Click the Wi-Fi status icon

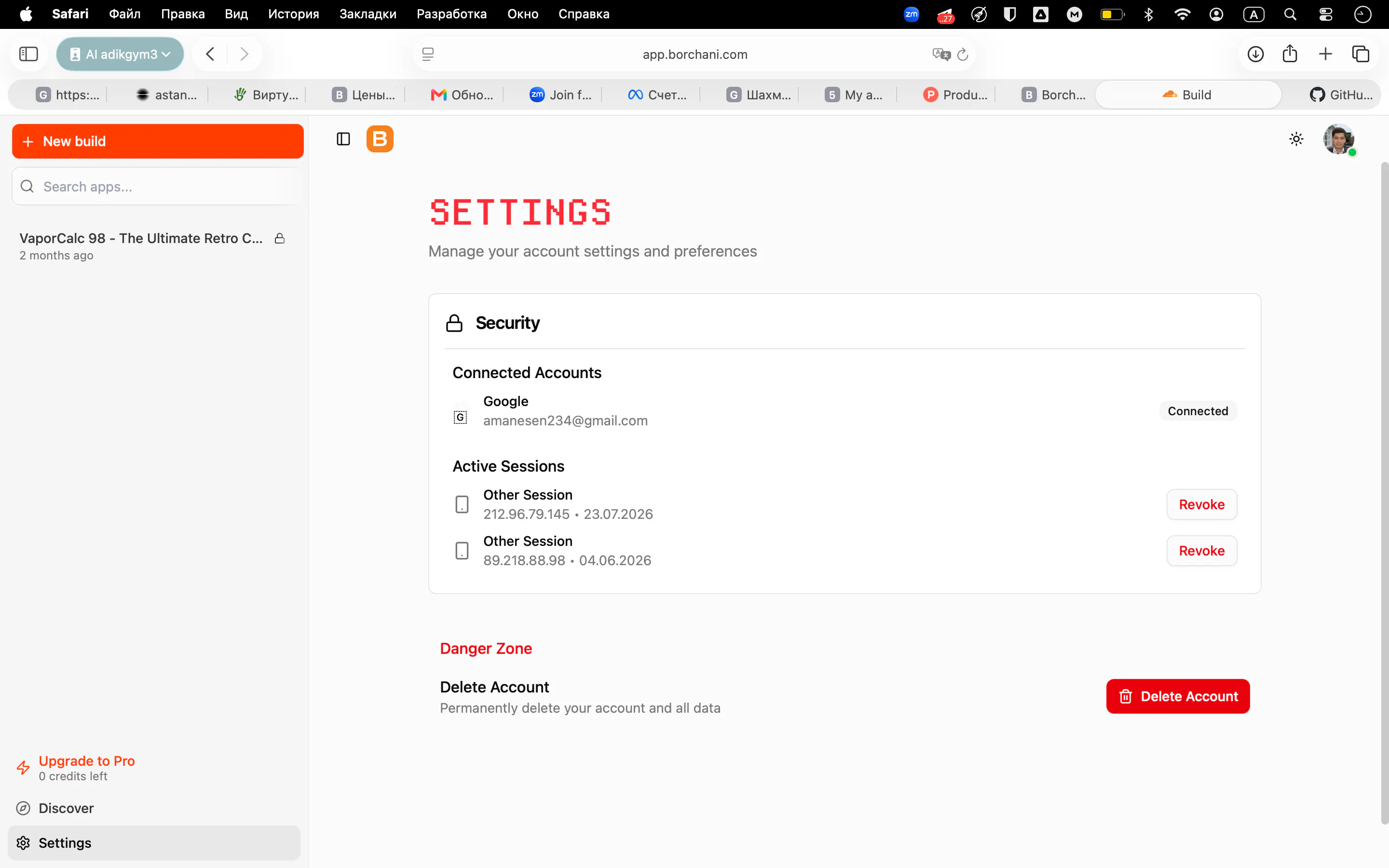click(x=1182, y=14)
